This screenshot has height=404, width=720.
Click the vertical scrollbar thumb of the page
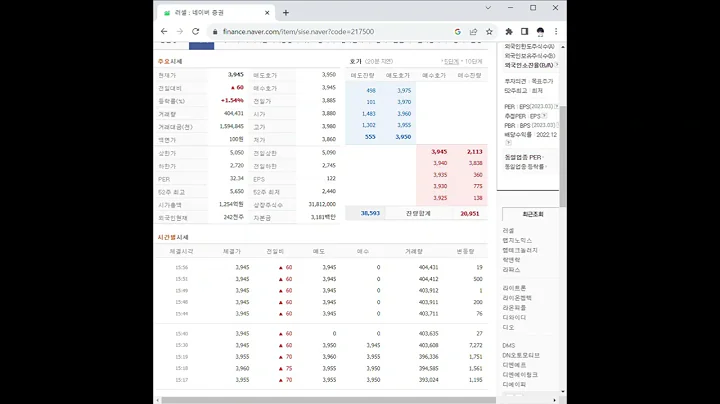click(563, 156)
